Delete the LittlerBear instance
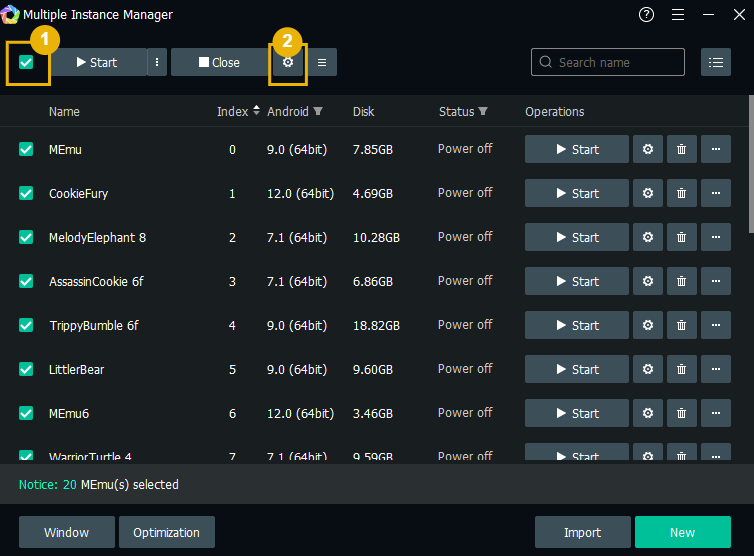Image resolution: width=754 pixels, height=556 pixels. (681, 369)
